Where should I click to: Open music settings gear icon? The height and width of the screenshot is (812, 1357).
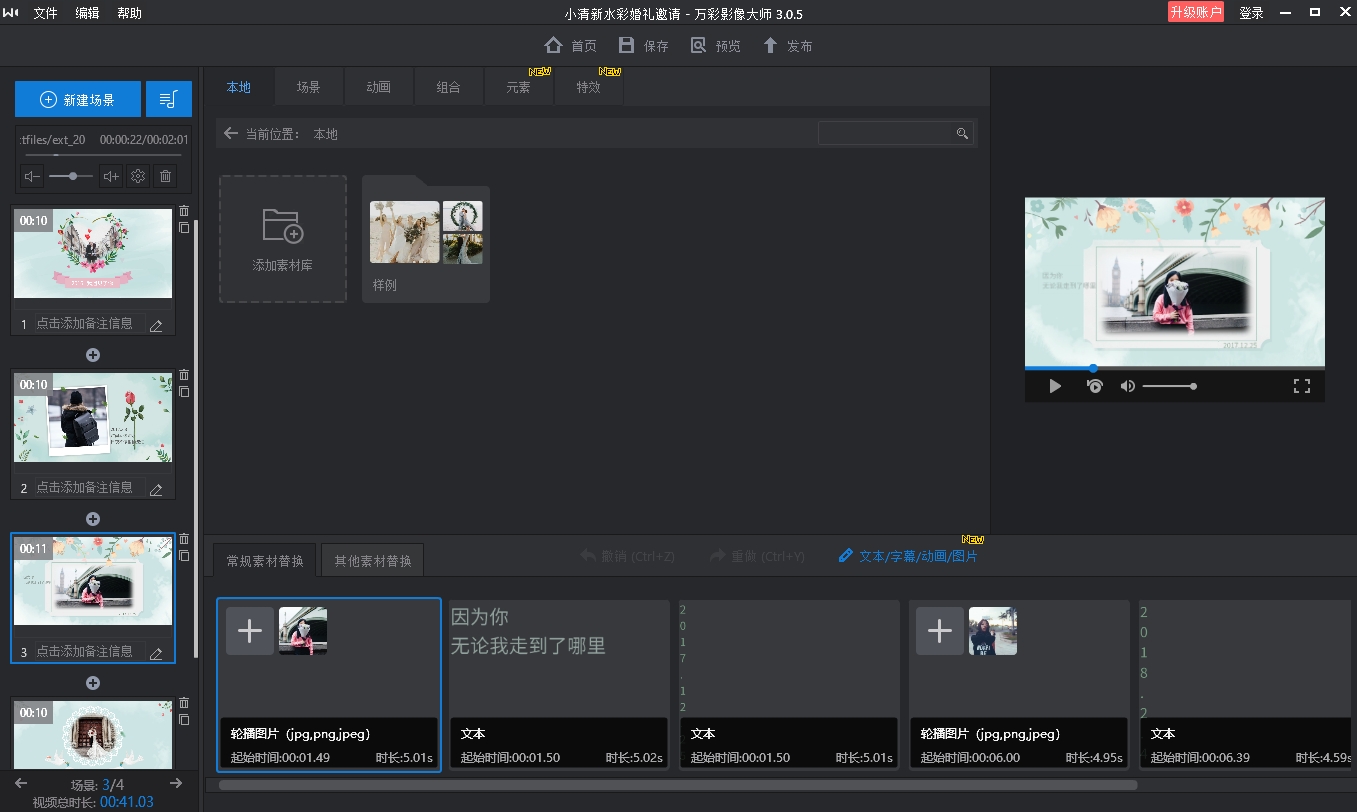click(x=138, y=177)
